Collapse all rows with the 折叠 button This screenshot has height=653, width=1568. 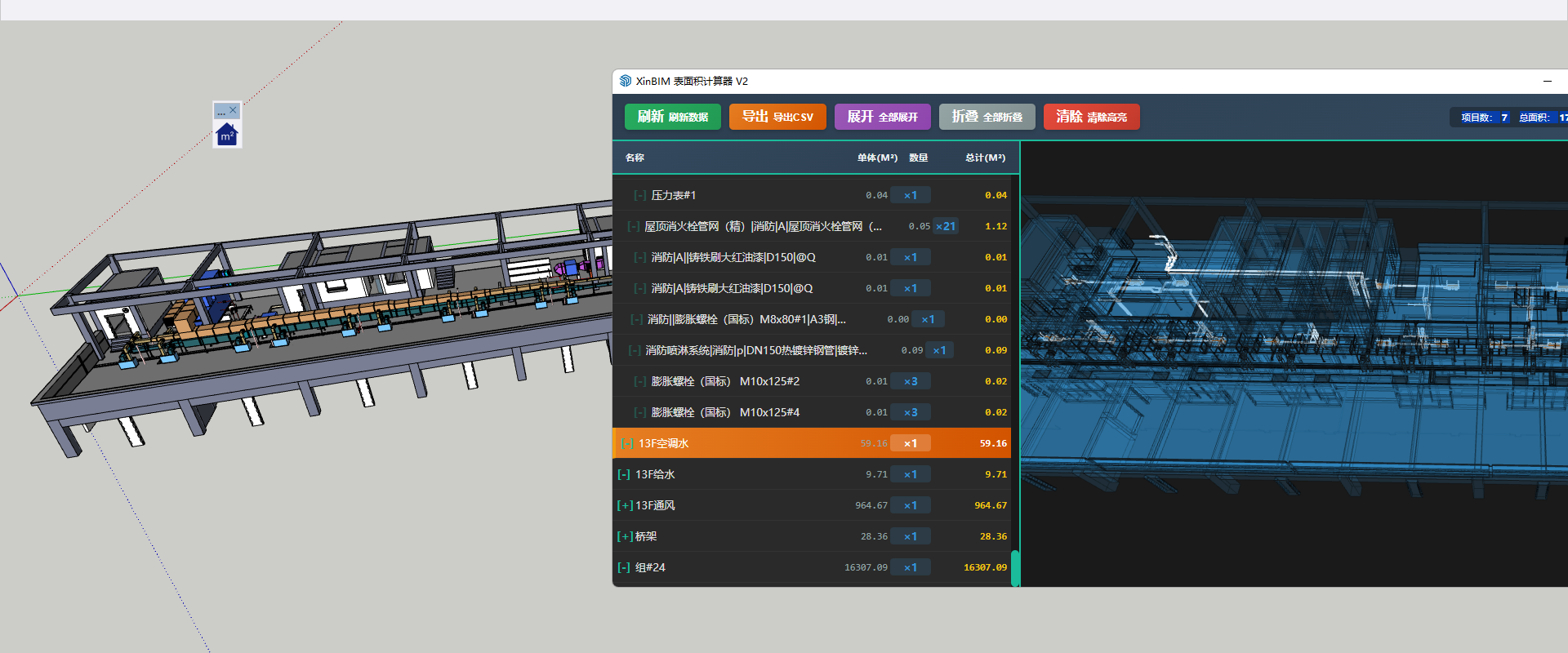[987, 117]
